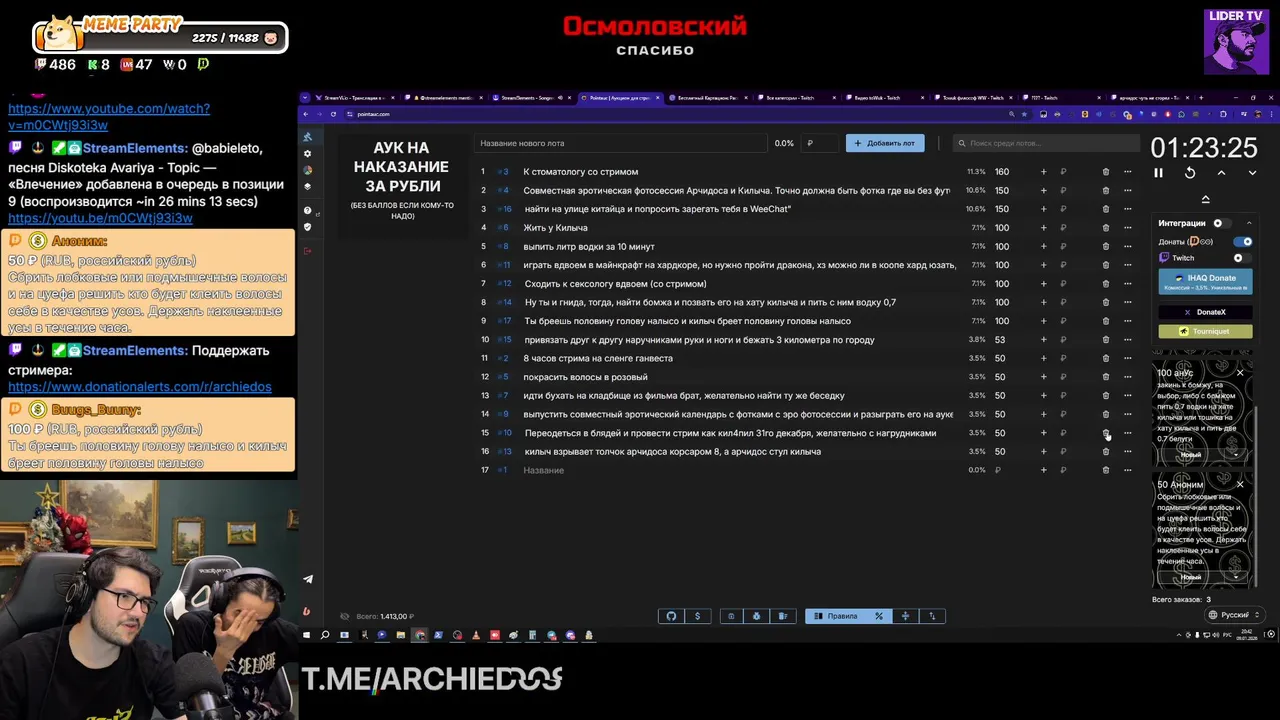Switch to 'Бесплатный Карташонс' browser tab
This screenshot has height=720, width=1280.
[x=706, y=98]
